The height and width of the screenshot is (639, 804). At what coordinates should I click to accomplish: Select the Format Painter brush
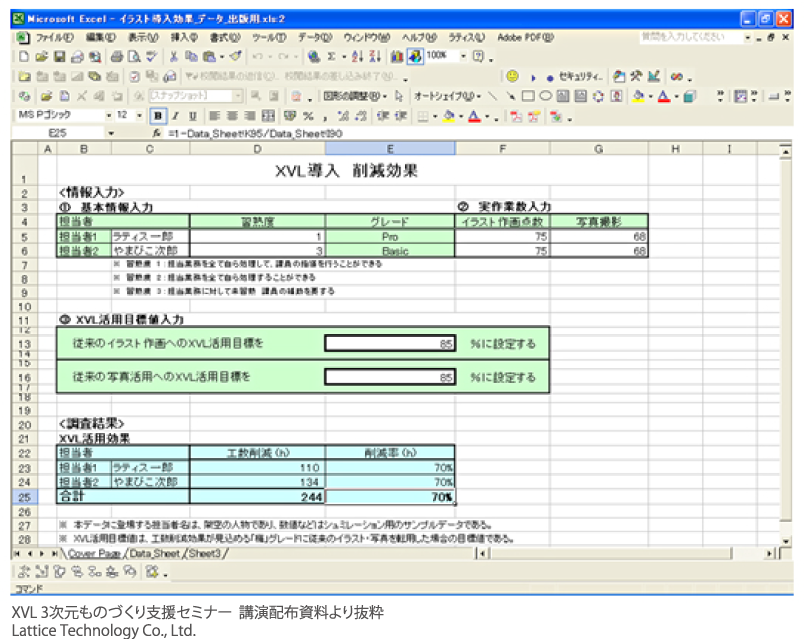[x=235, y=56]
